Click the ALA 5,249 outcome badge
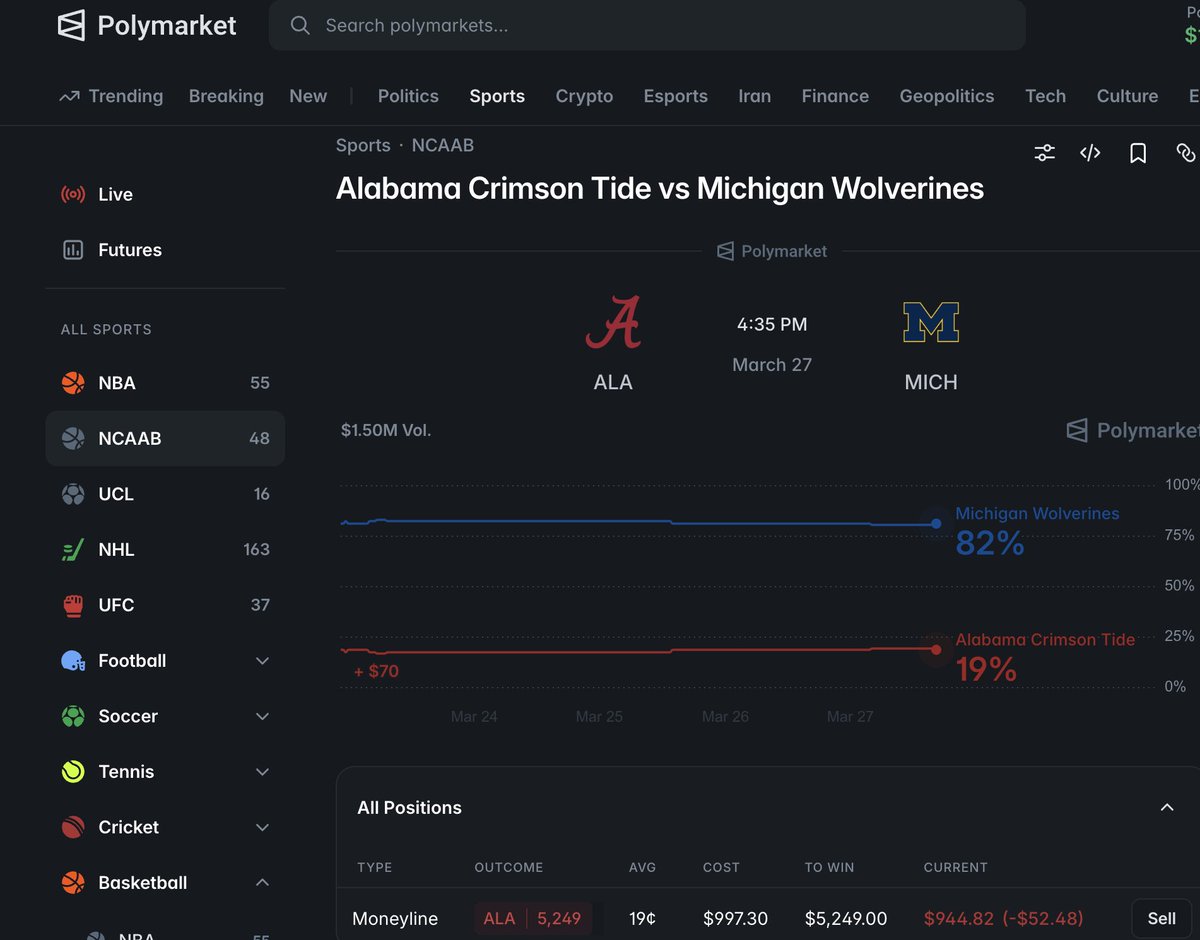This screenshot has width=1200, height=940. click(x=533, y=918)
